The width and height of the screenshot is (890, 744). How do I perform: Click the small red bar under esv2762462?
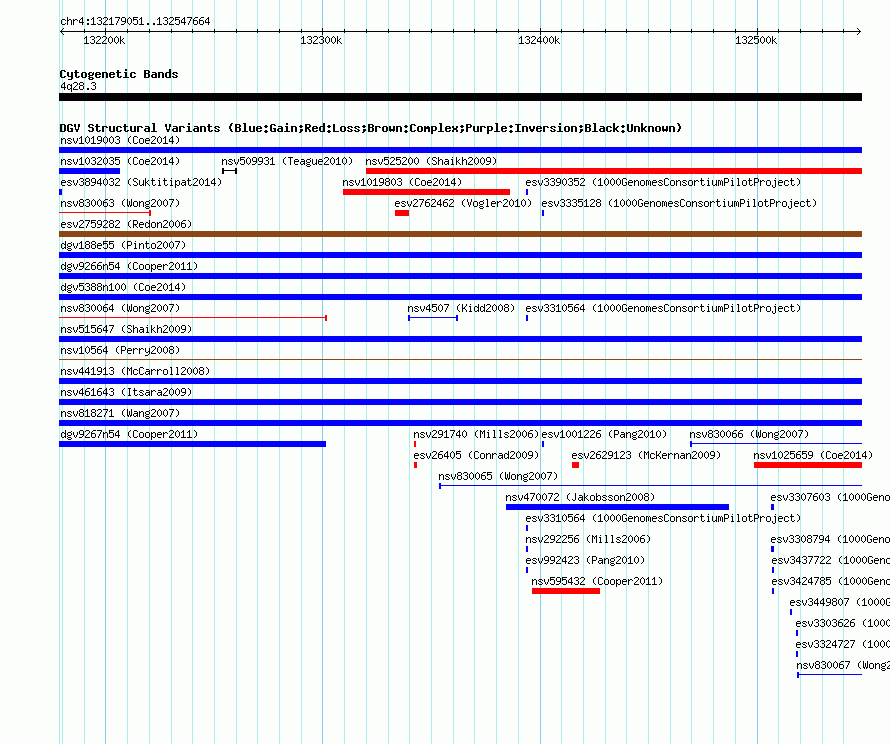(402, 213)
